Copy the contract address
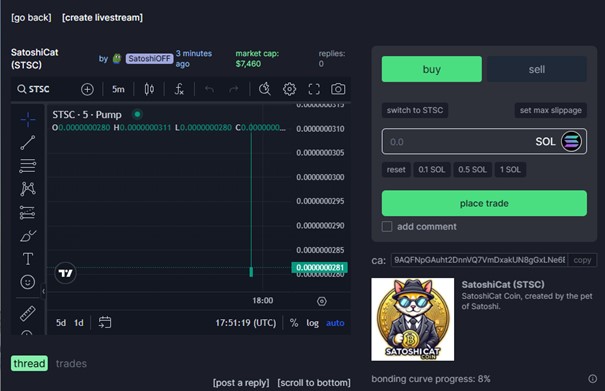This screenshot has height=391, width=605. coord(582,260)
